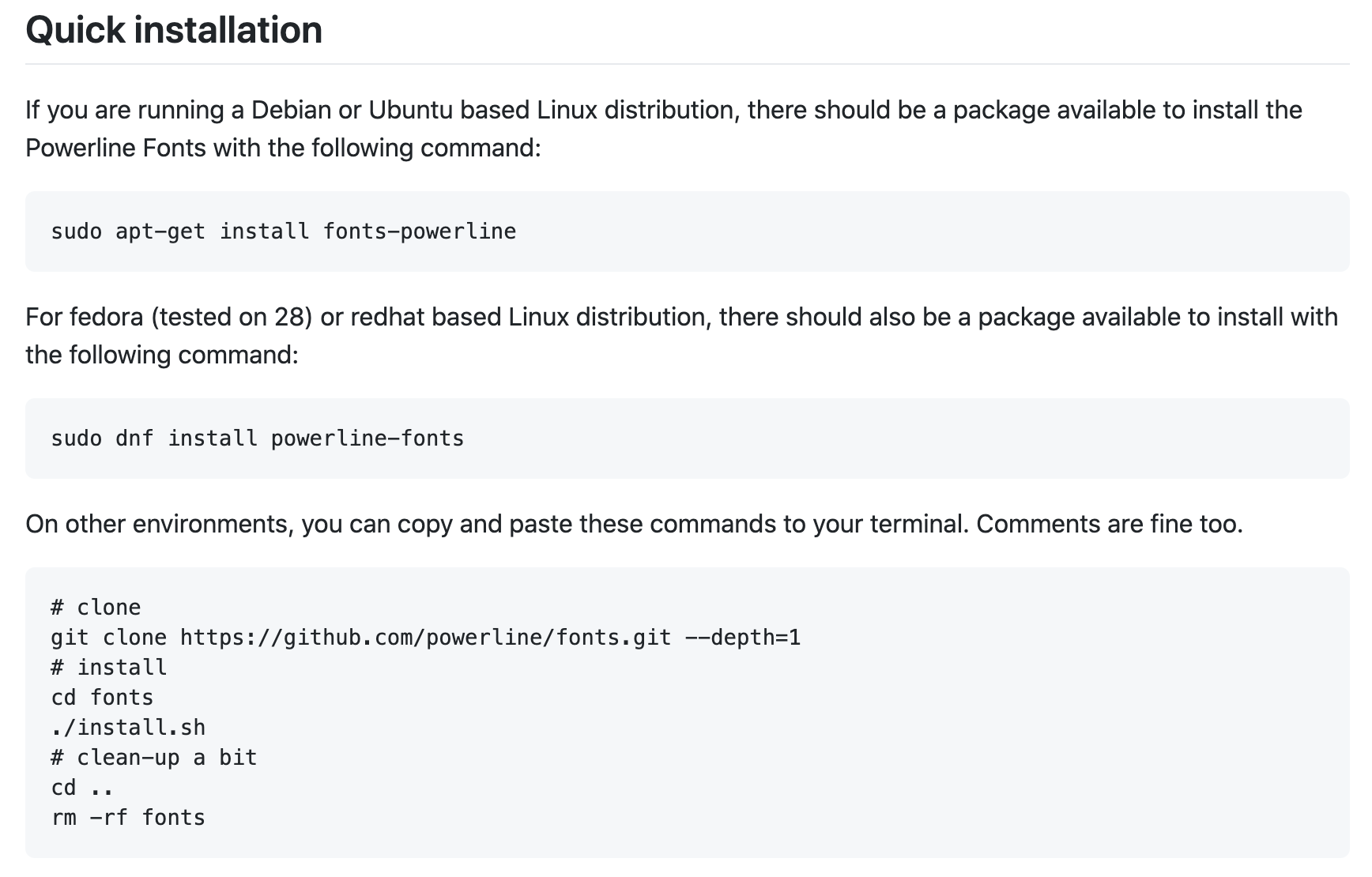This screenshot has height=877, width=1372.
Task: Click the "./install.sh" command line
Action: (128, 728)
